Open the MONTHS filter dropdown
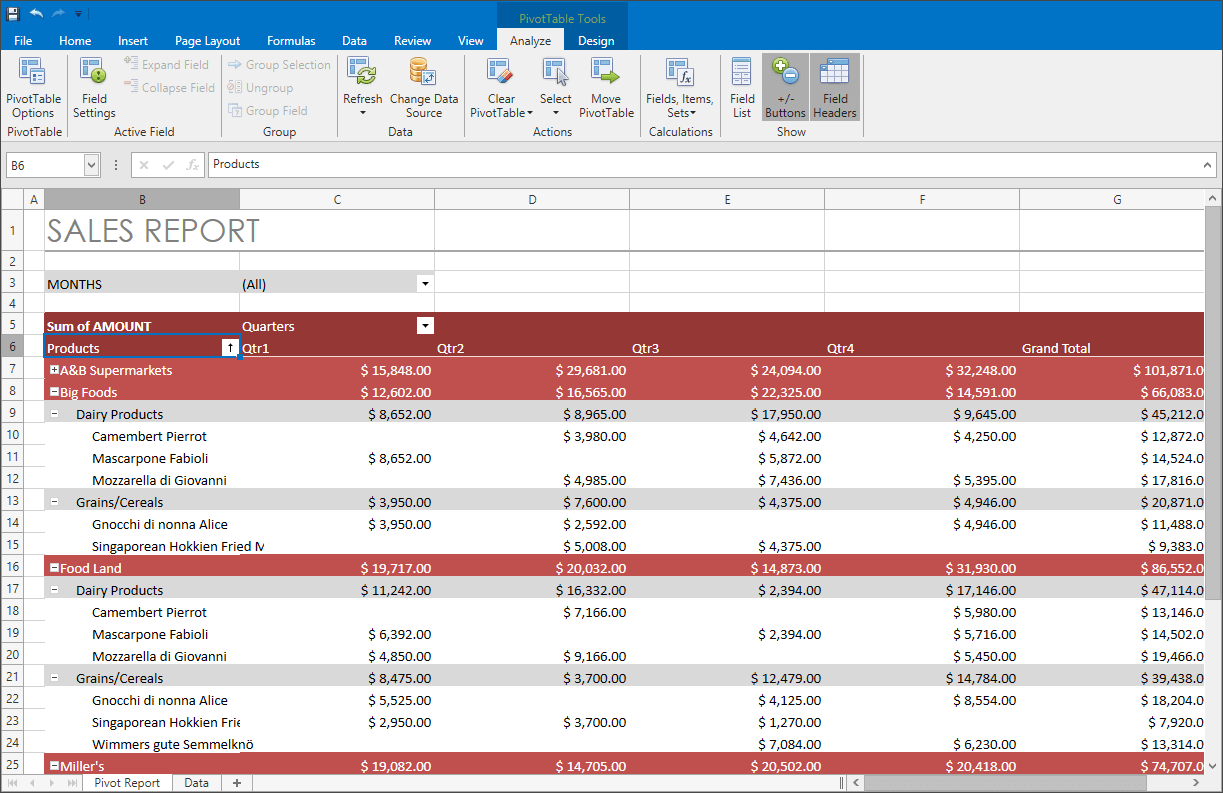Viewport: 1223px width, 793px height. pyautogui.click(x=426, y=284)
